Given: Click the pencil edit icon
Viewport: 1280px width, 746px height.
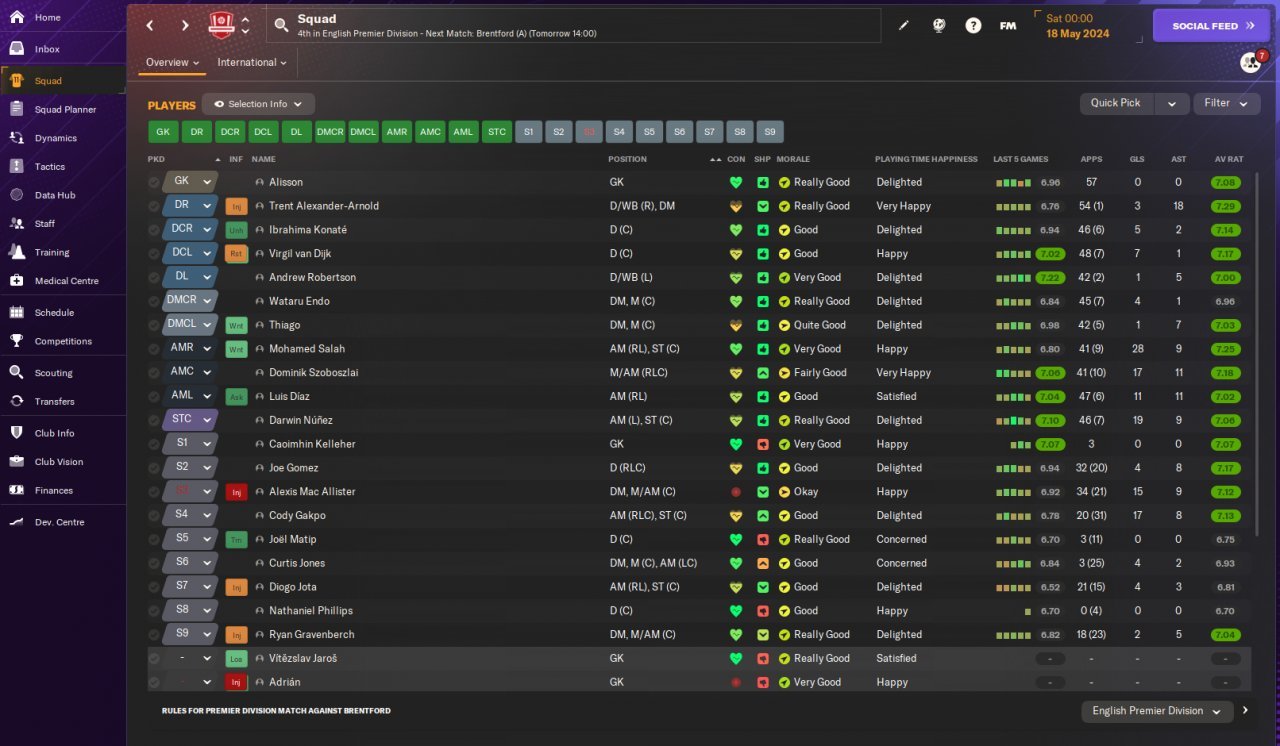Looking at the screenshot, I should [904, 26].
